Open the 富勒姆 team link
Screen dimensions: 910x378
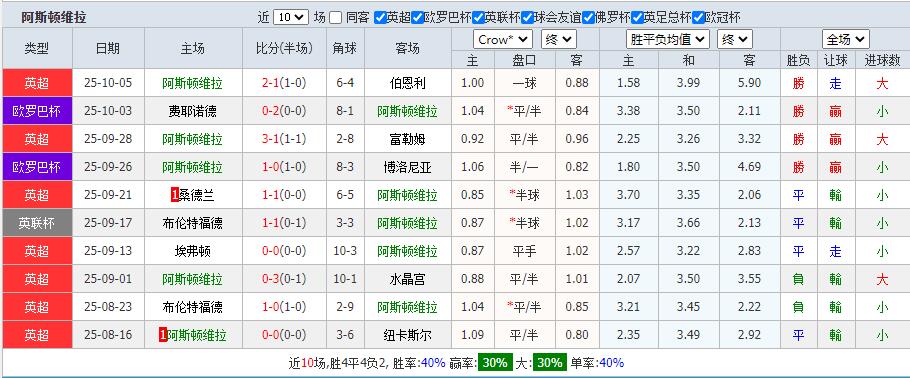pos(407,139)
